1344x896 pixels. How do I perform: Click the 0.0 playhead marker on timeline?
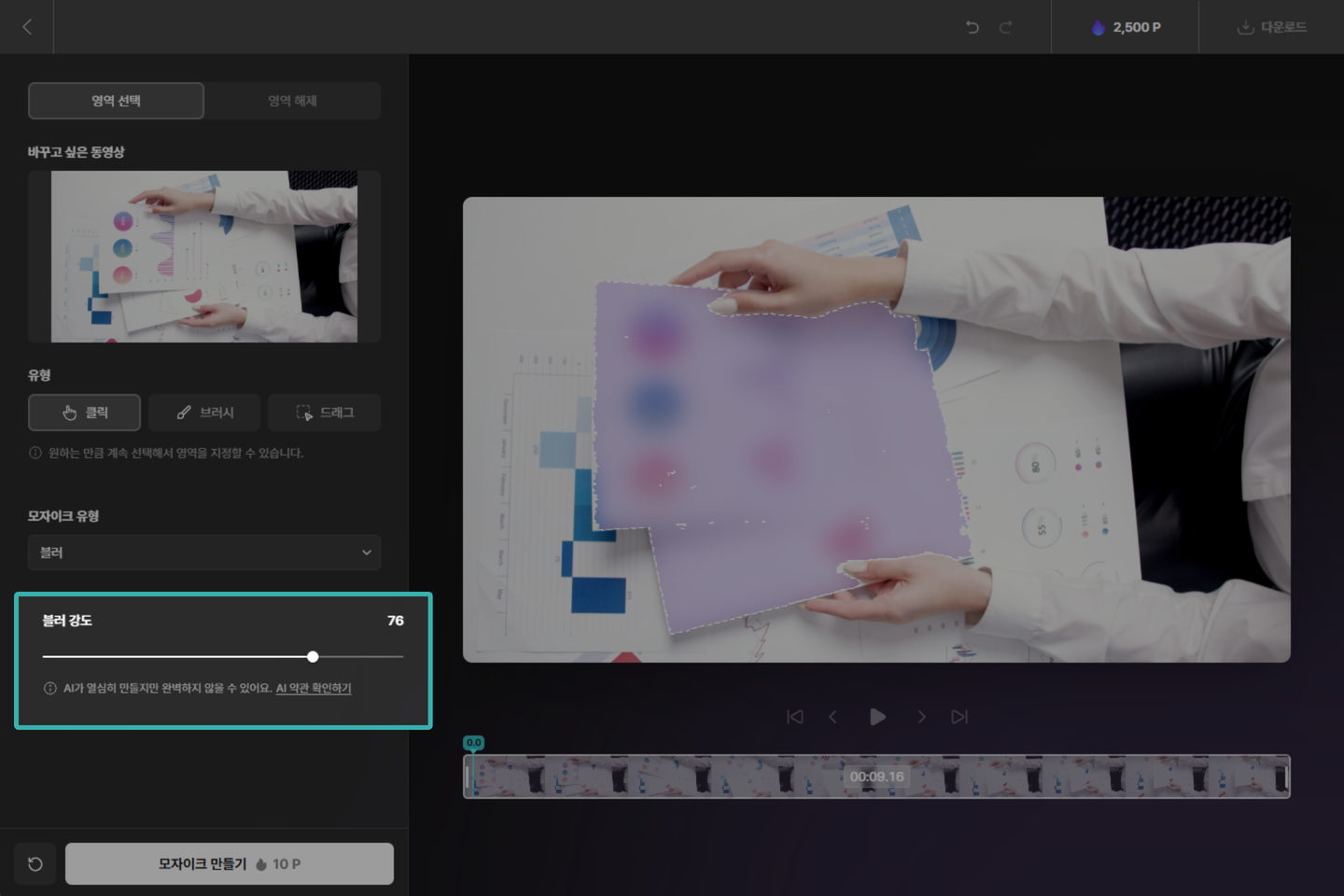(x=474, y=743)
